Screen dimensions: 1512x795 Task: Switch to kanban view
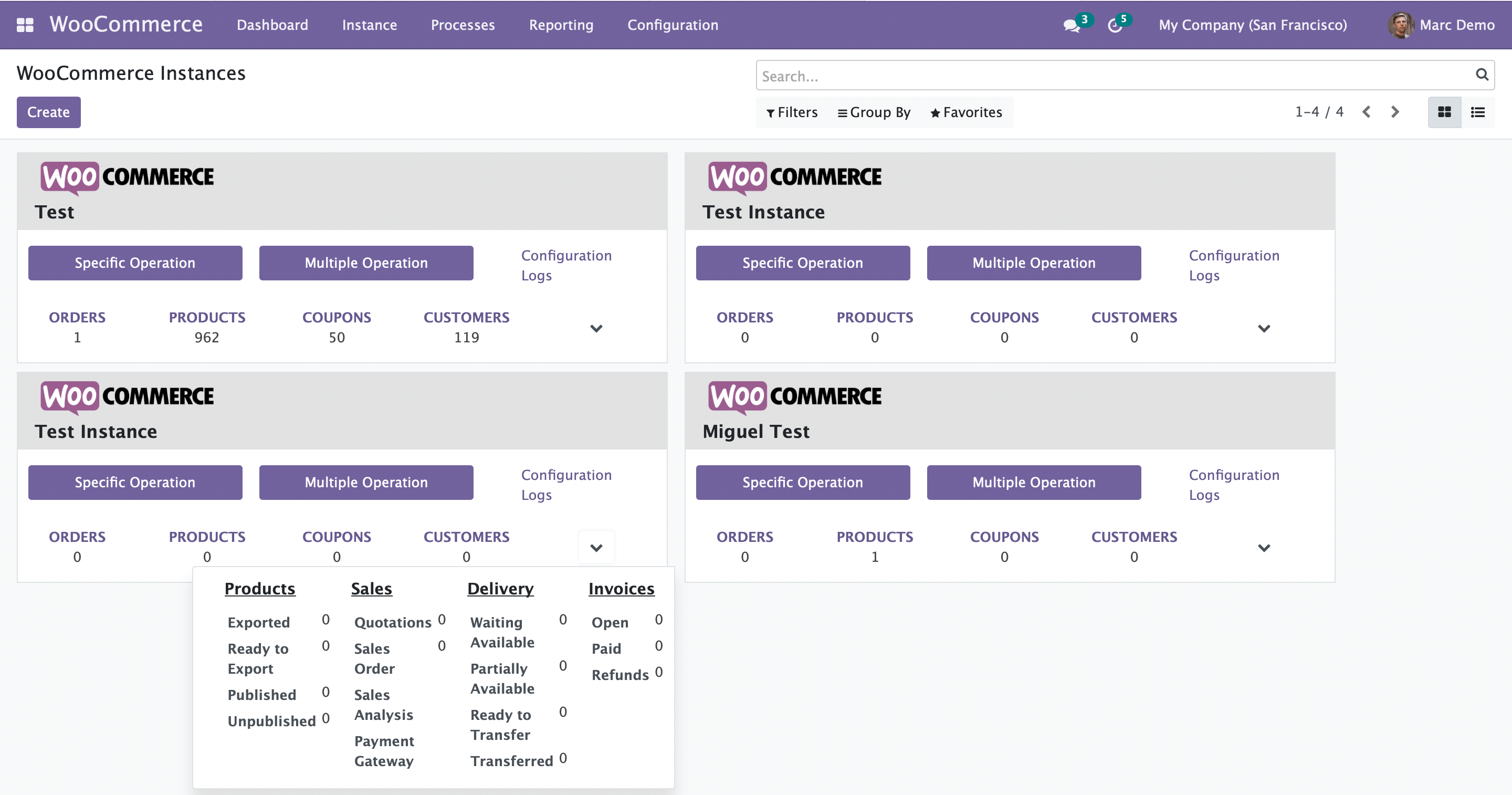click(x=1444, y=112)
